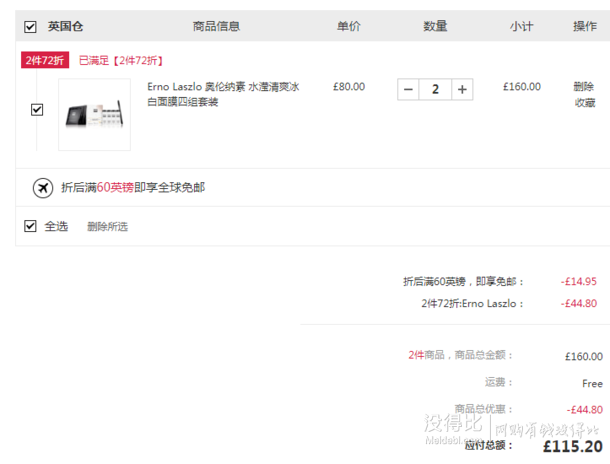Click the 应付总额 label
610x464 pixels.
(x=489, y=445)
